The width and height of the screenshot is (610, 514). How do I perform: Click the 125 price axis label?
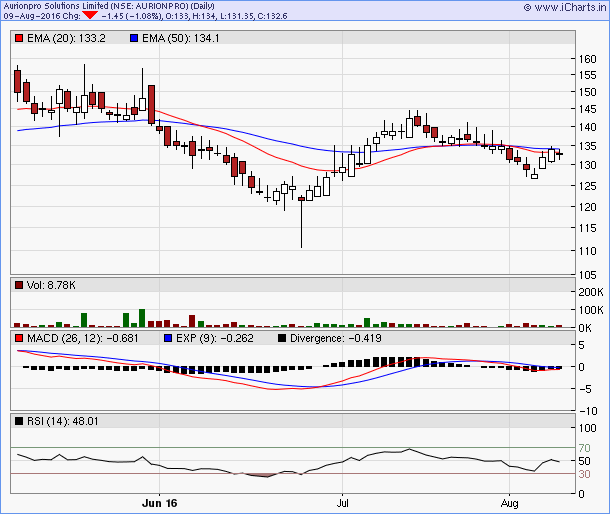(x=587, y=186)
